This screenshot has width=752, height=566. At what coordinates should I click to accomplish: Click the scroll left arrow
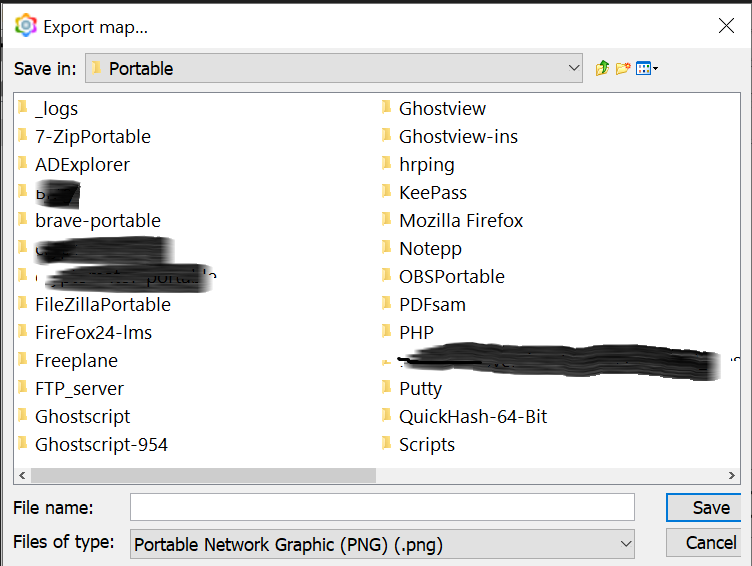tap(22, 475)
